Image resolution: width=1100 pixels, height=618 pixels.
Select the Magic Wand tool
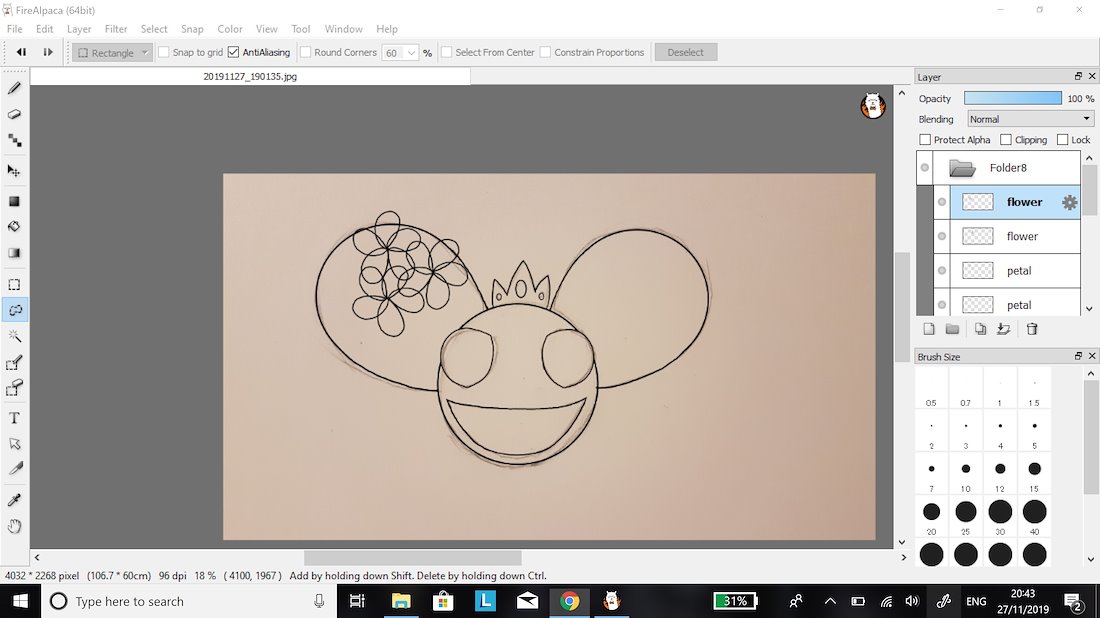[x=14, y=337]
